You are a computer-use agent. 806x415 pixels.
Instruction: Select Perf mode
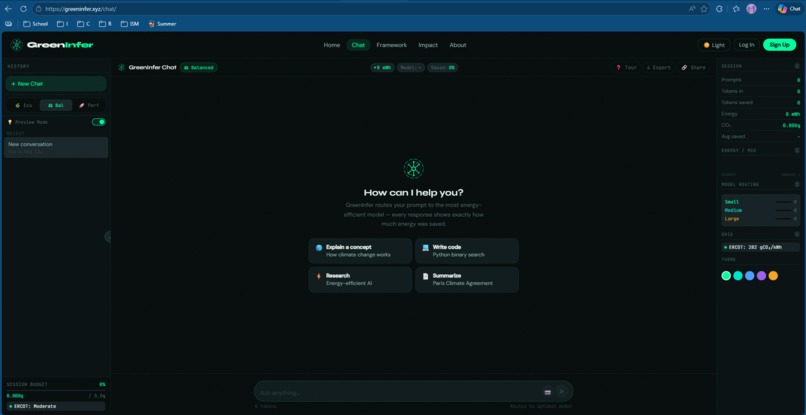tap(89, 105)
